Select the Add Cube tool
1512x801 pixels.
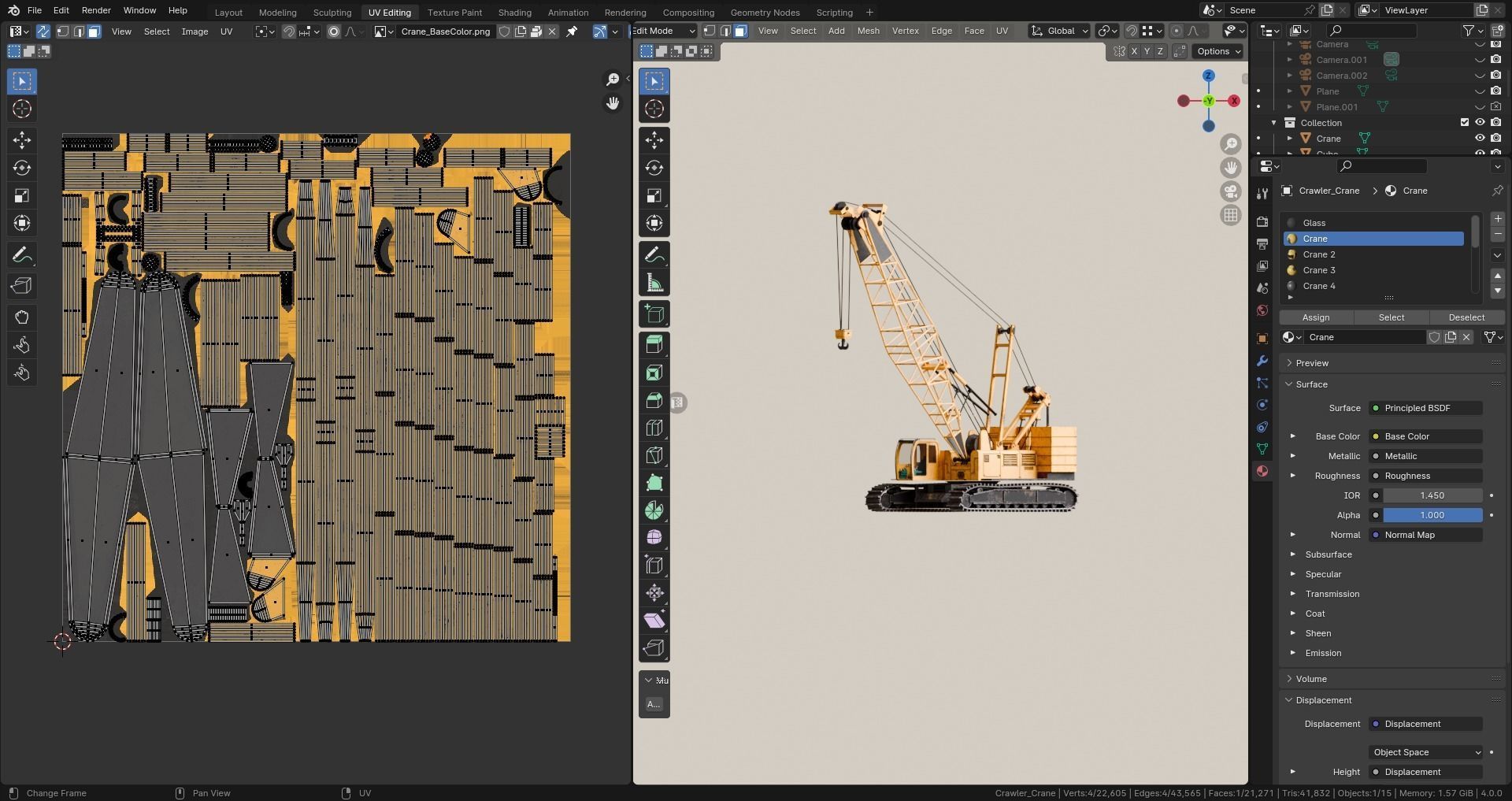(654, 314)
